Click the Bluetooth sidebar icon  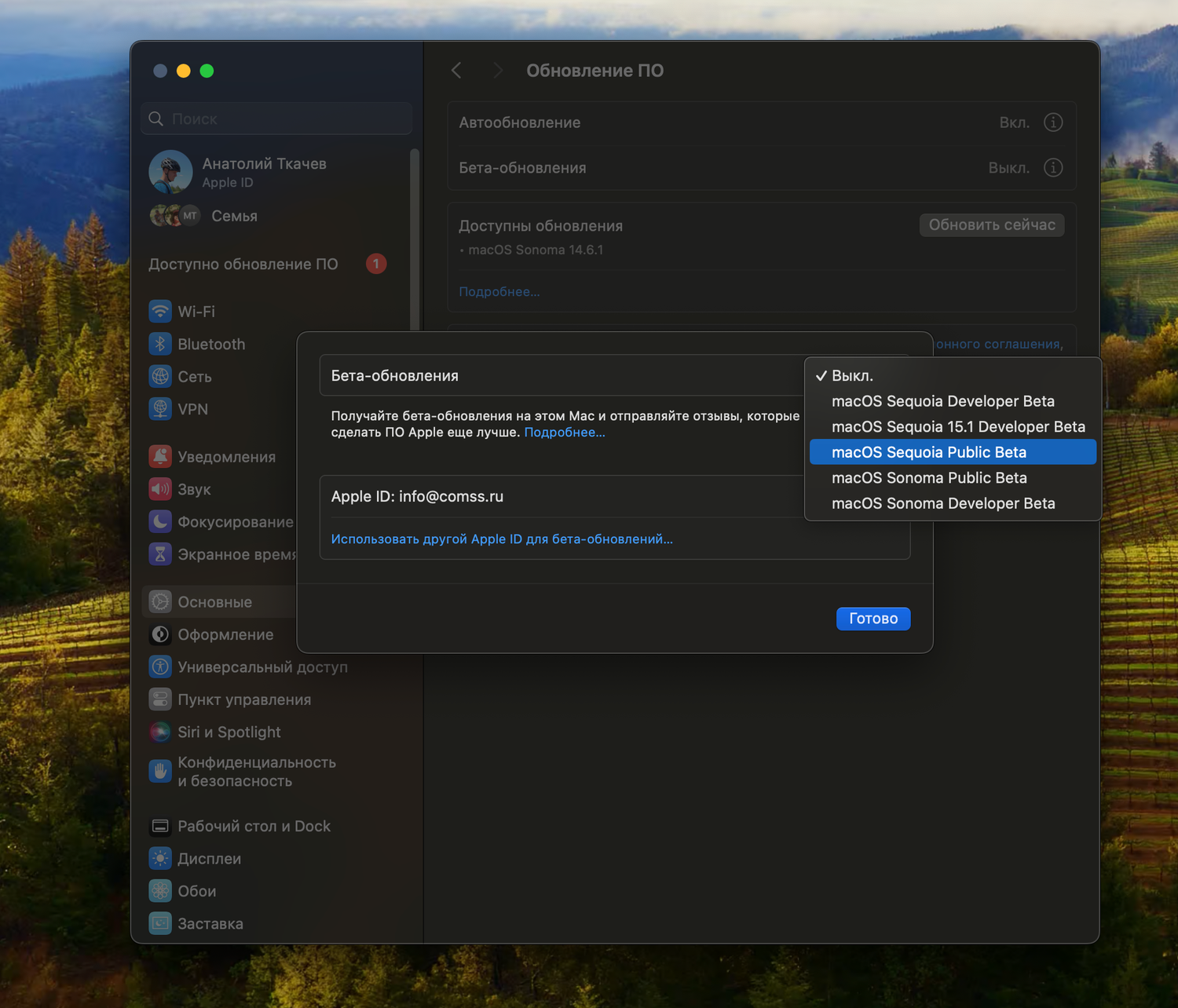pyautogui.click(x=160, y=344)
